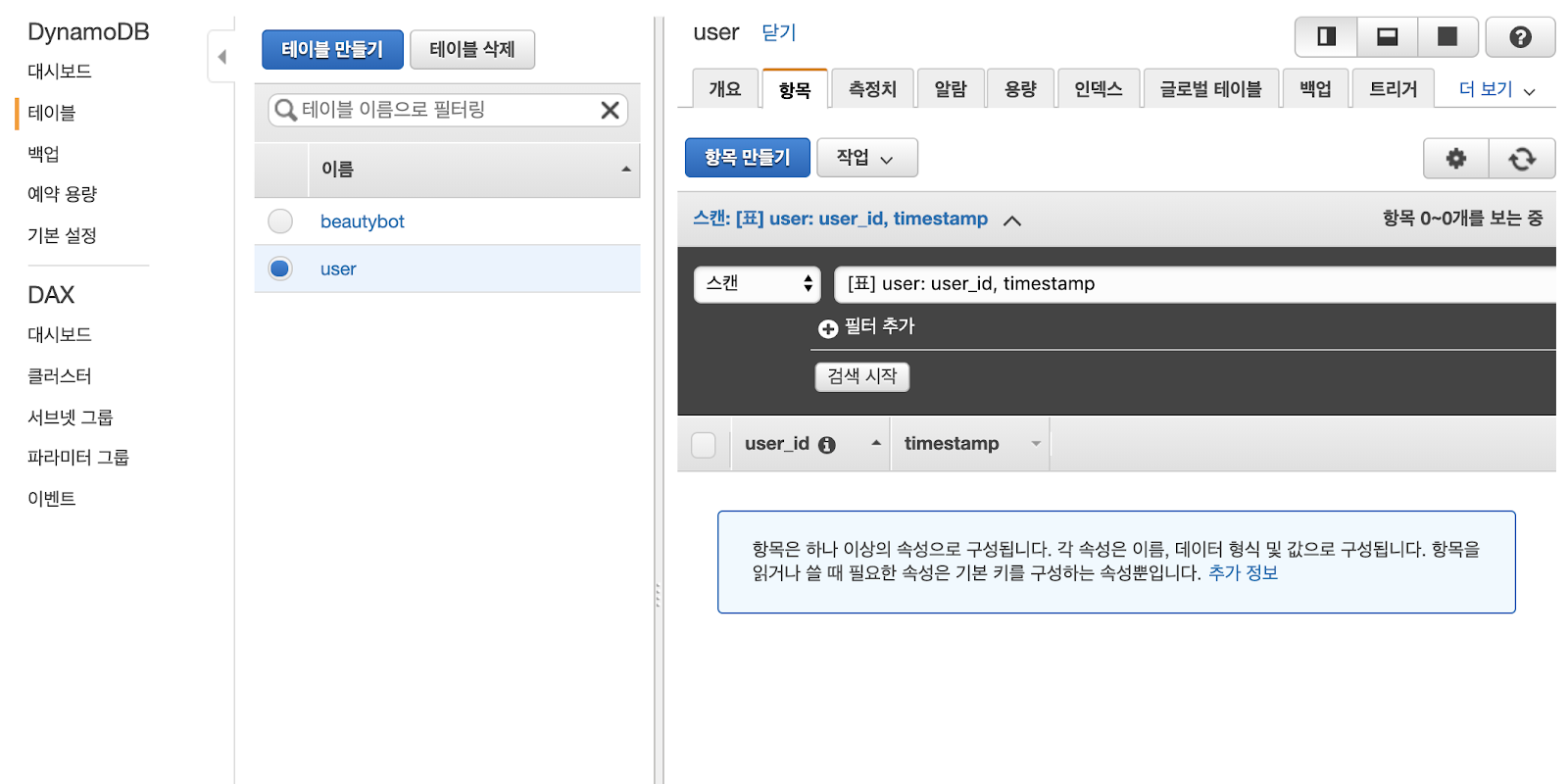Sort tables by 이름 column header
The height and width of the screenshot is (784, 1568).
[x=474, y=170]
